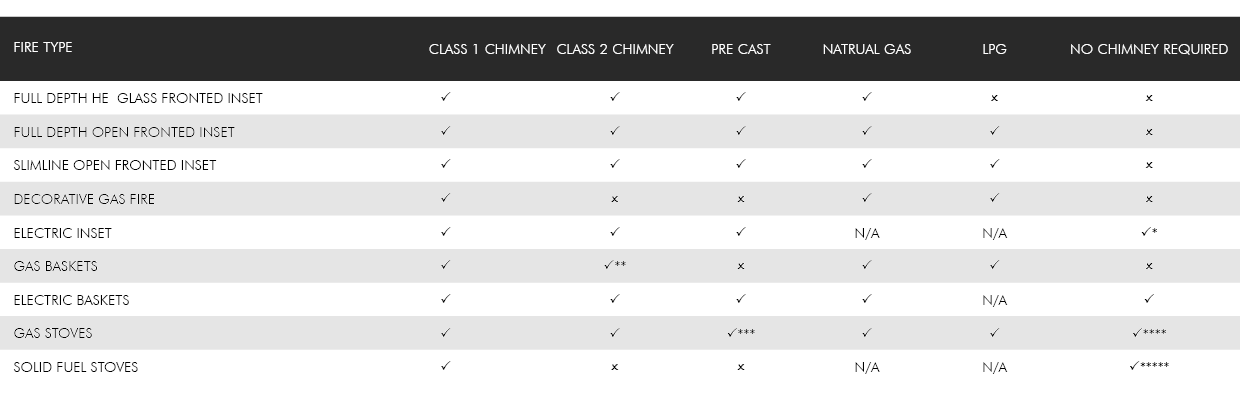
Task: Click LPG cross for Full Depth HE Glass Fronted Inset
Action: [994, 99]
